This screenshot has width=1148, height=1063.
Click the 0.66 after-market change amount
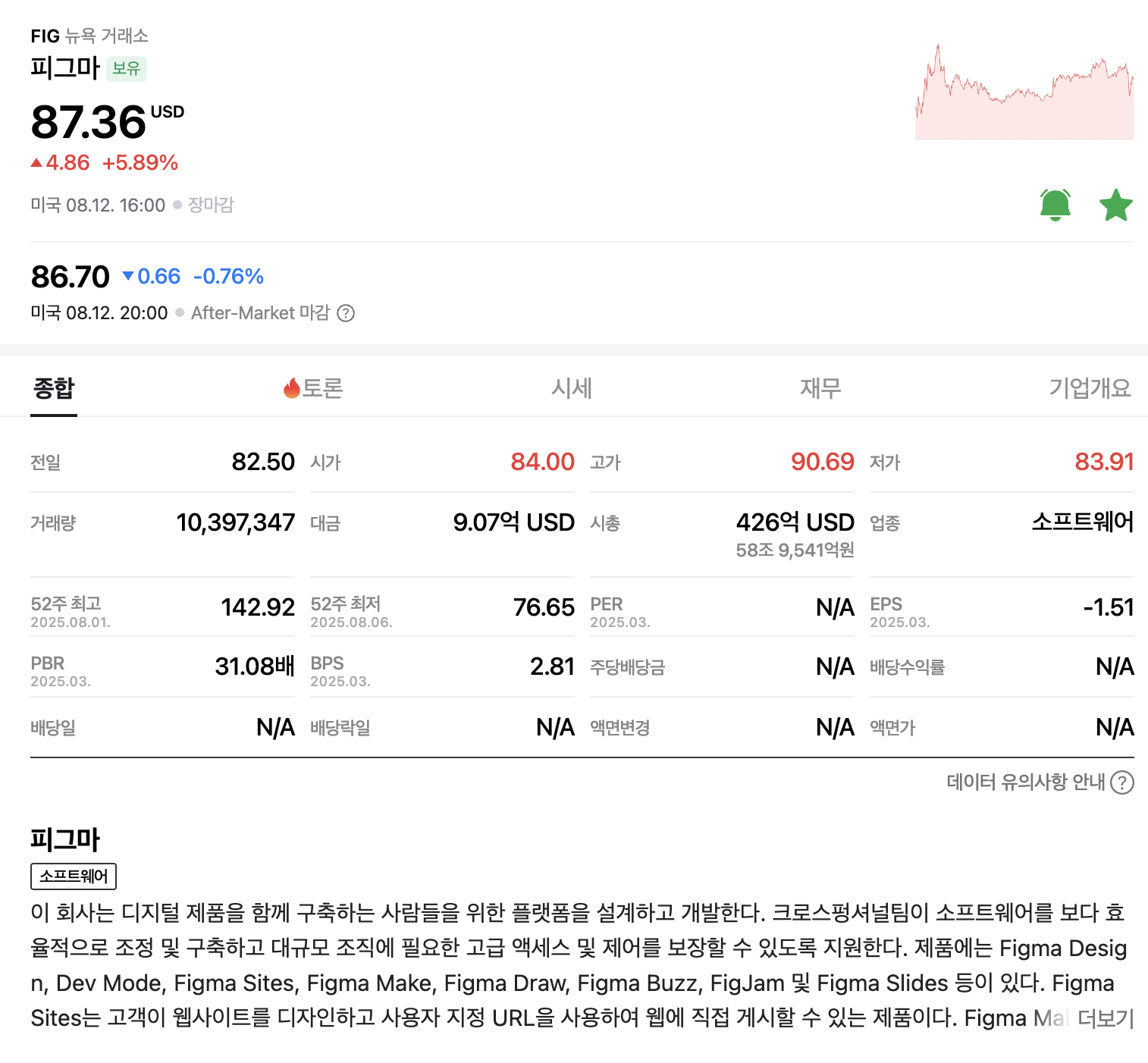tap(158, 276)
